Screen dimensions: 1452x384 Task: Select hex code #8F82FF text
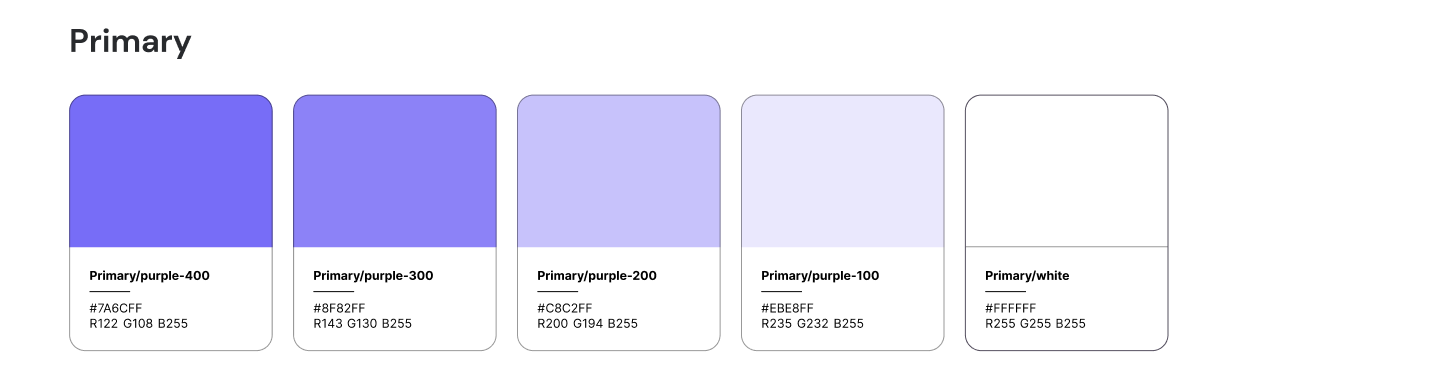[x=340, y=308]
